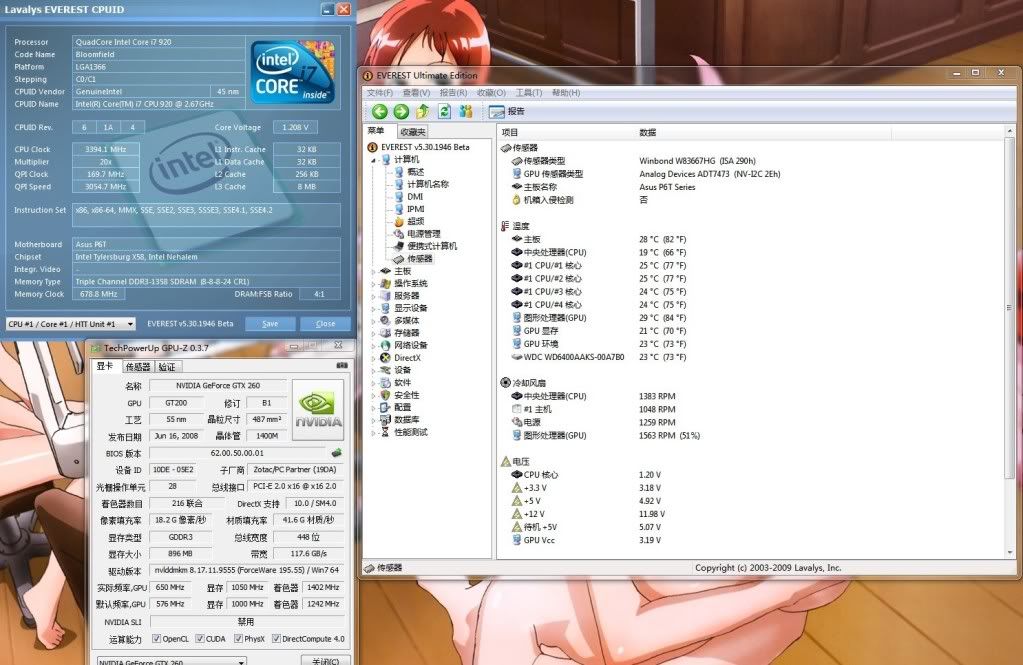Open the CPU #1 / Core #1 dropdown

point(71,324)
